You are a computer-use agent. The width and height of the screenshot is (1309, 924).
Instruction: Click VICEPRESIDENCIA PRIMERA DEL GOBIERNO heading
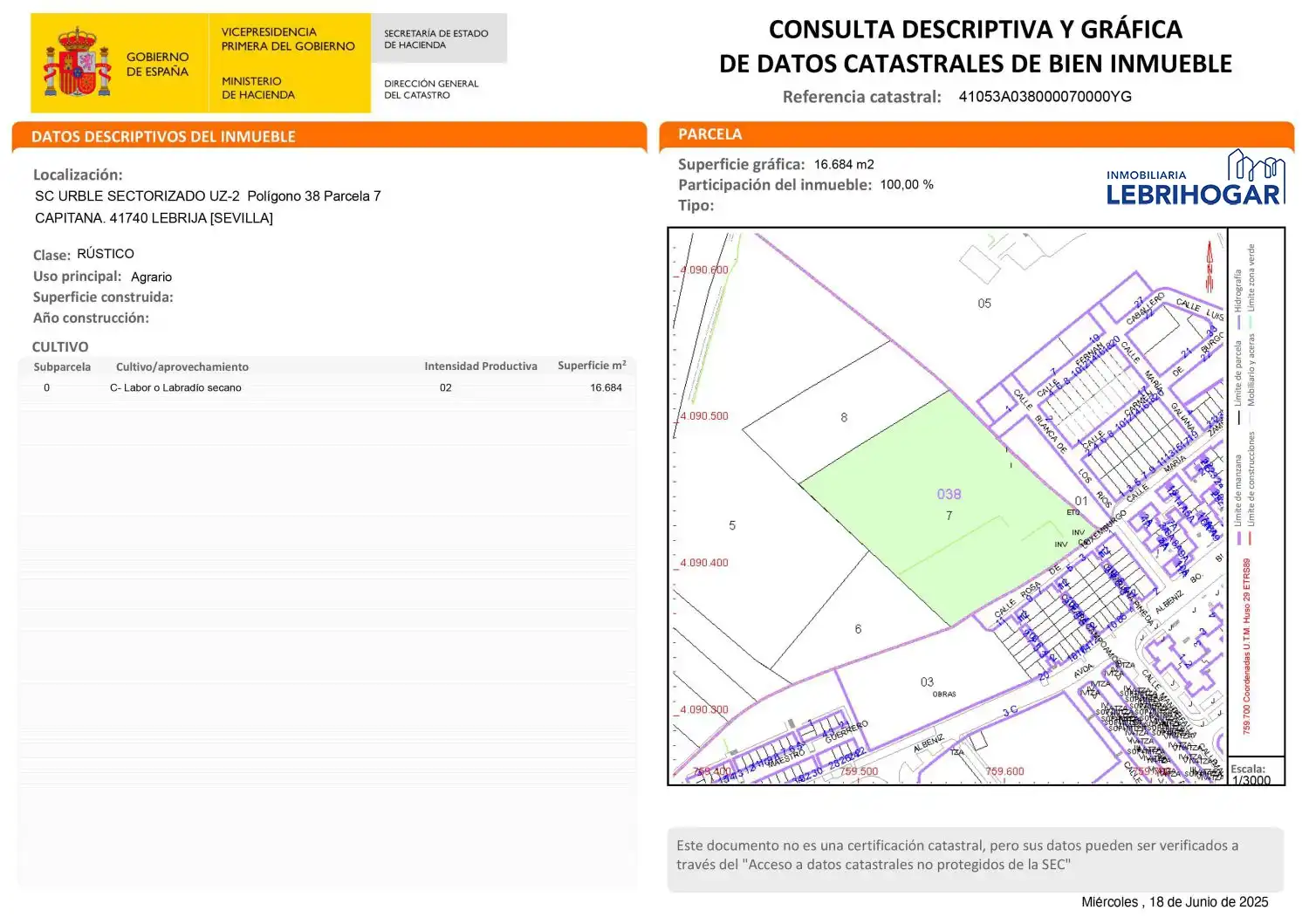click(x=288, y=39)
